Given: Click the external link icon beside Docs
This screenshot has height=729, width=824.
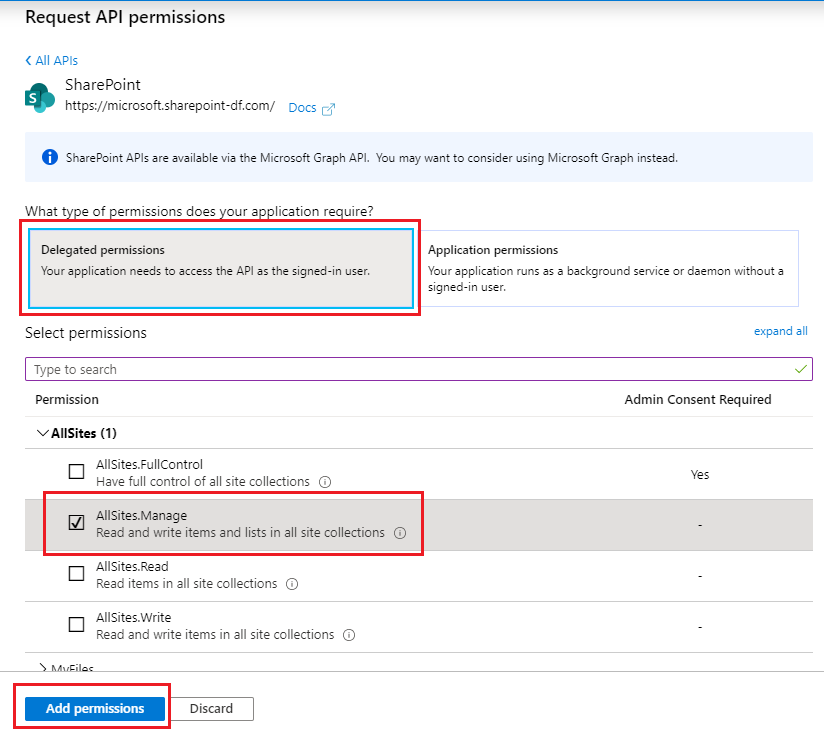Looking at the screenshot, I should pyautogui.click(x=328, y=109).
